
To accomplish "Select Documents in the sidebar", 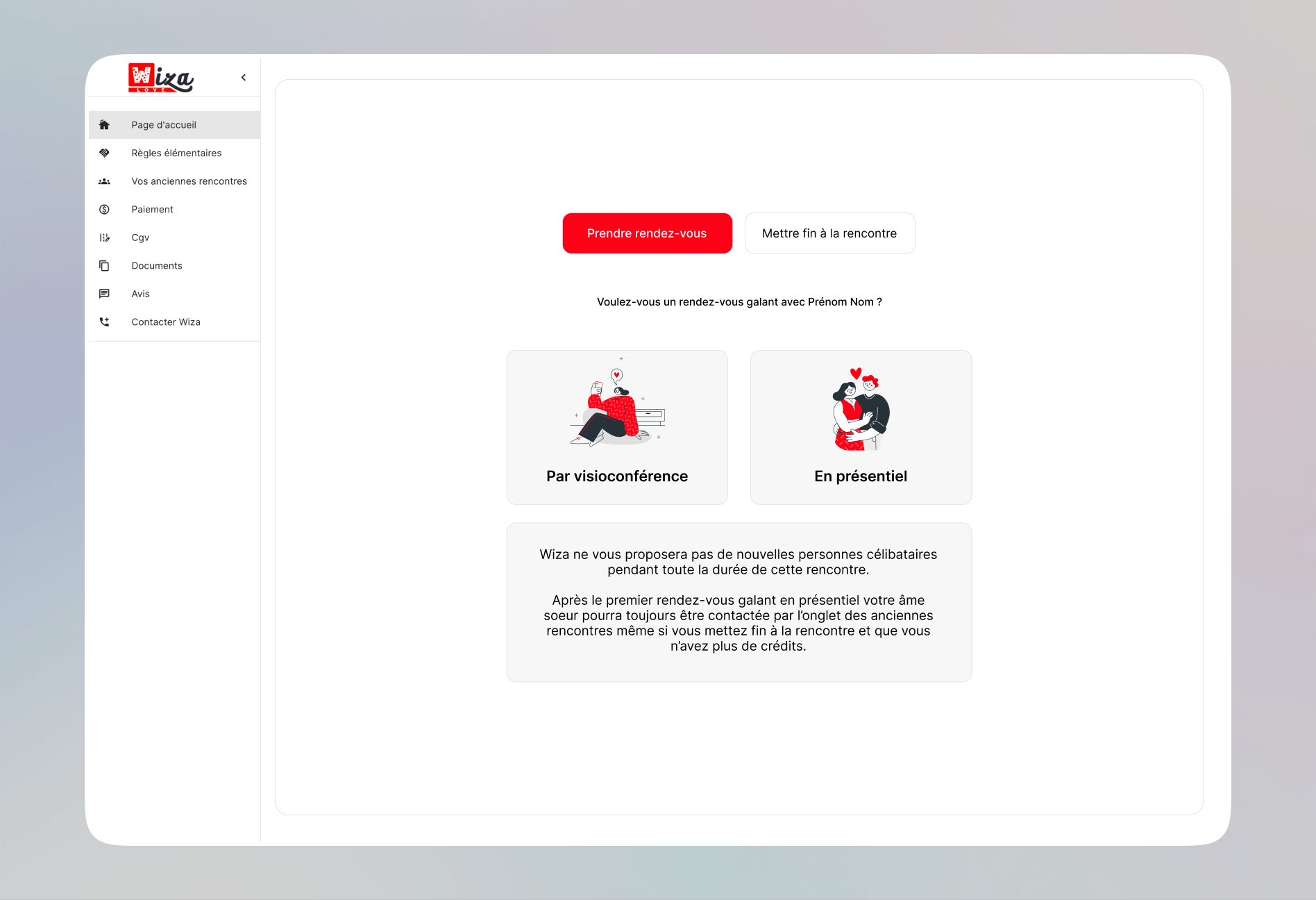I will pyautogui.click(x=157, y=266).
